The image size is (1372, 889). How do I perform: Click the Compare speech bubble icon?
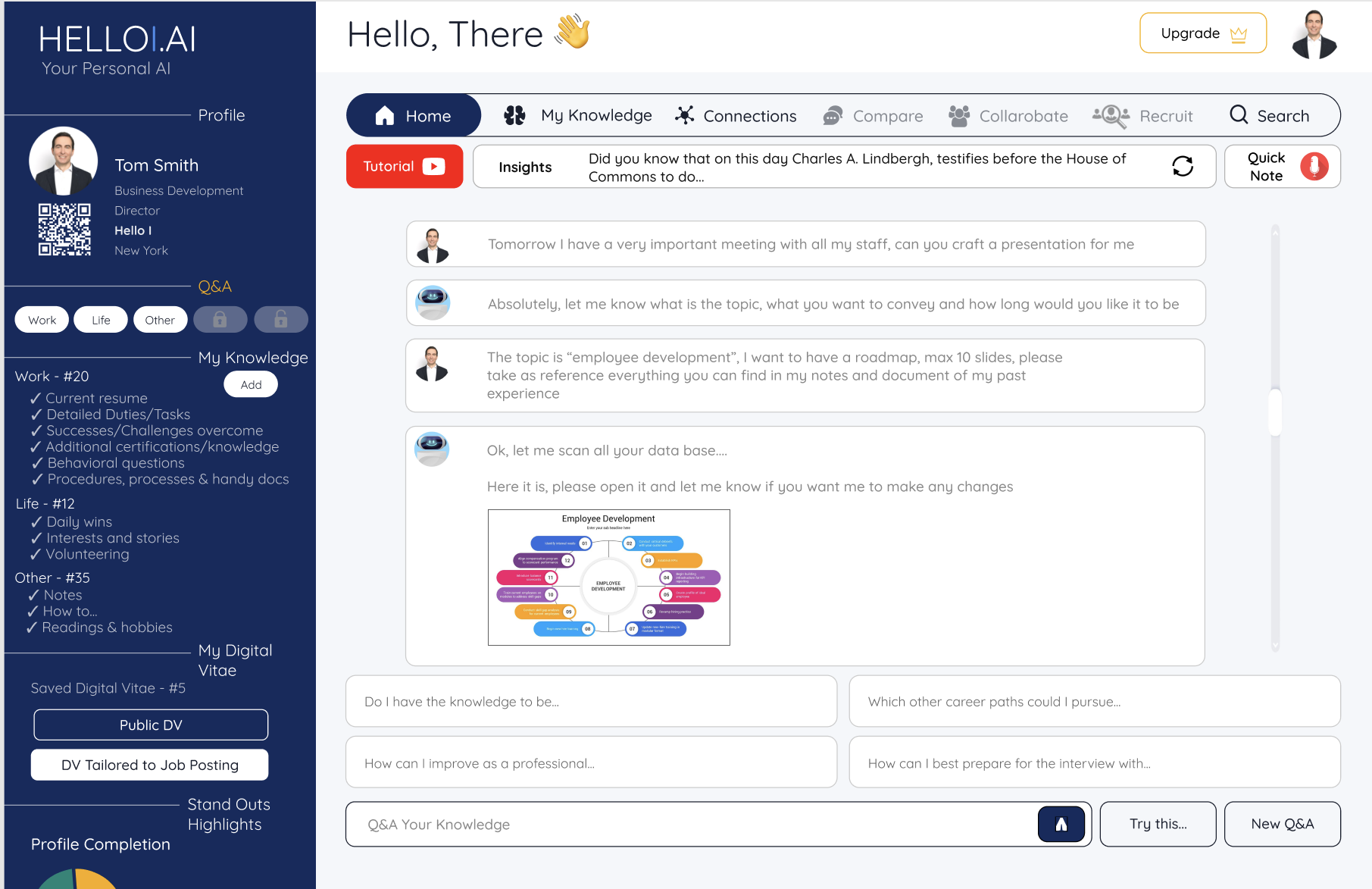[832, 115]
